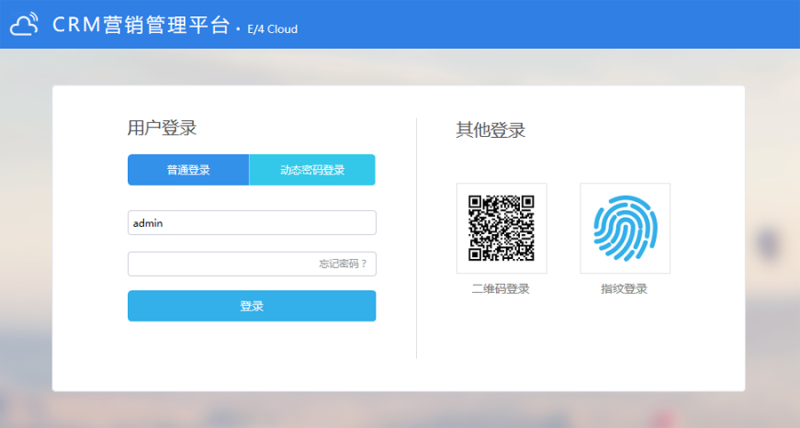Image resolution: width=800 pixels, height=428 pixels.
Task: Switch to the 动态密码登录 tab
Action: pyautogui.click(x=312, y=170)
